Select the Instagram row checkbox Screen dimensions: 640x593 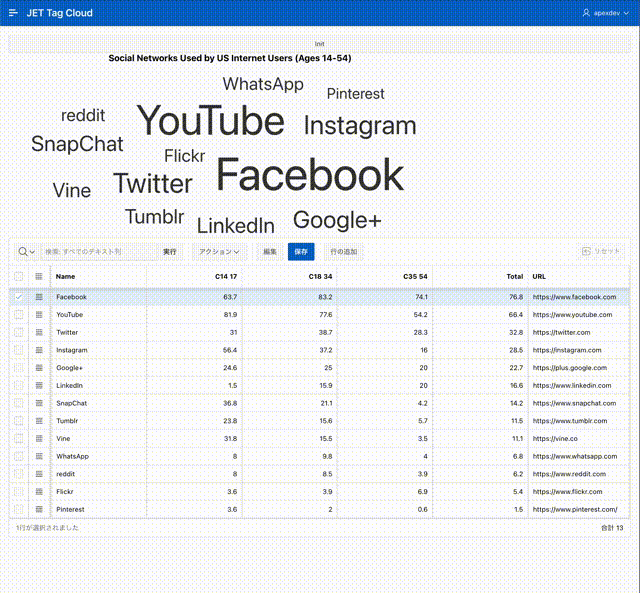click(18, 350)
